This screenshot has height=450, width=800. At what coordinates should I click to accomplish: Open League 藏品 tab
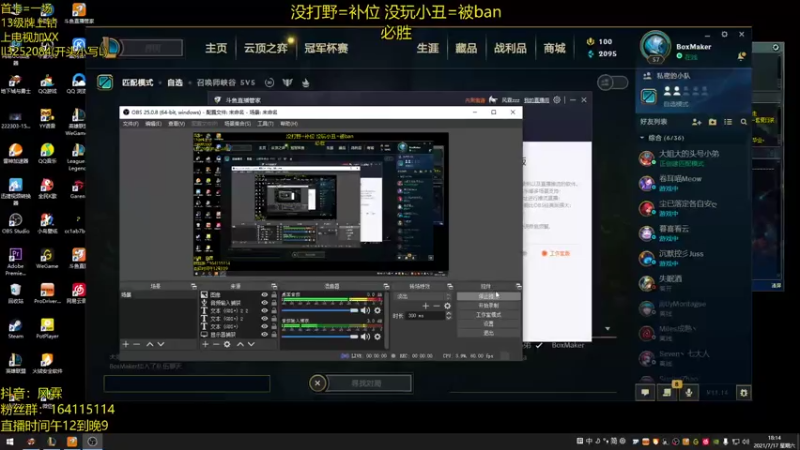click(x=466, y=48)
